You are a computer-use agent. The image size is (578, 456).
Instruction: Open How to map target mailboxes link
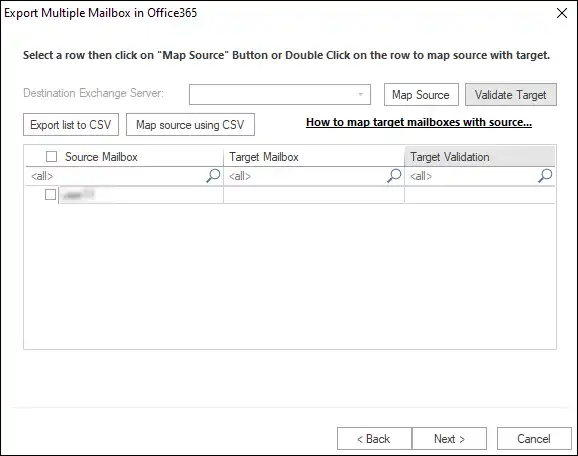click(x=419, y=122)
